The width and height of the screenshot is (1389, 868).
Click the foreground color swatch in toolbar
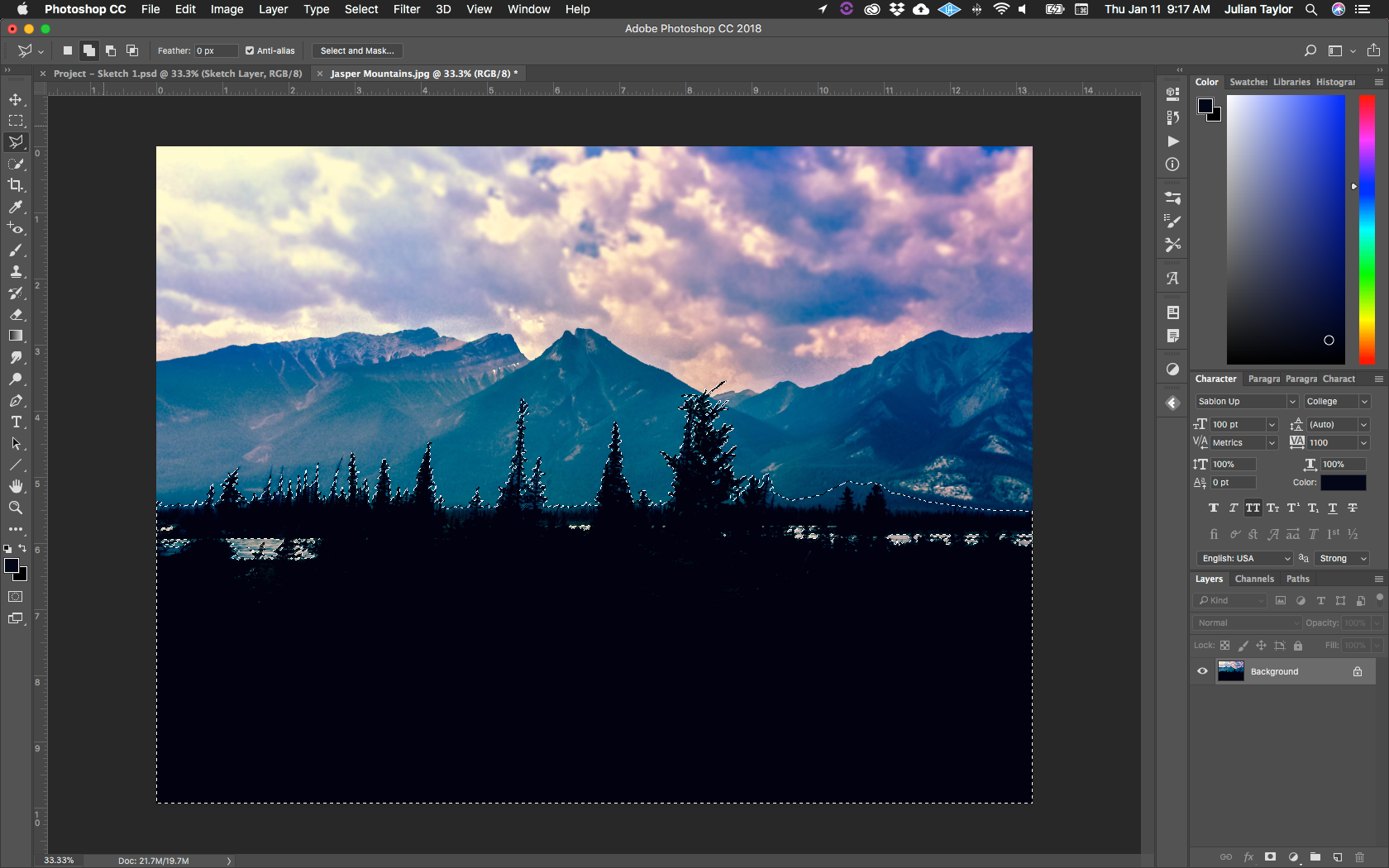point(12,565)
